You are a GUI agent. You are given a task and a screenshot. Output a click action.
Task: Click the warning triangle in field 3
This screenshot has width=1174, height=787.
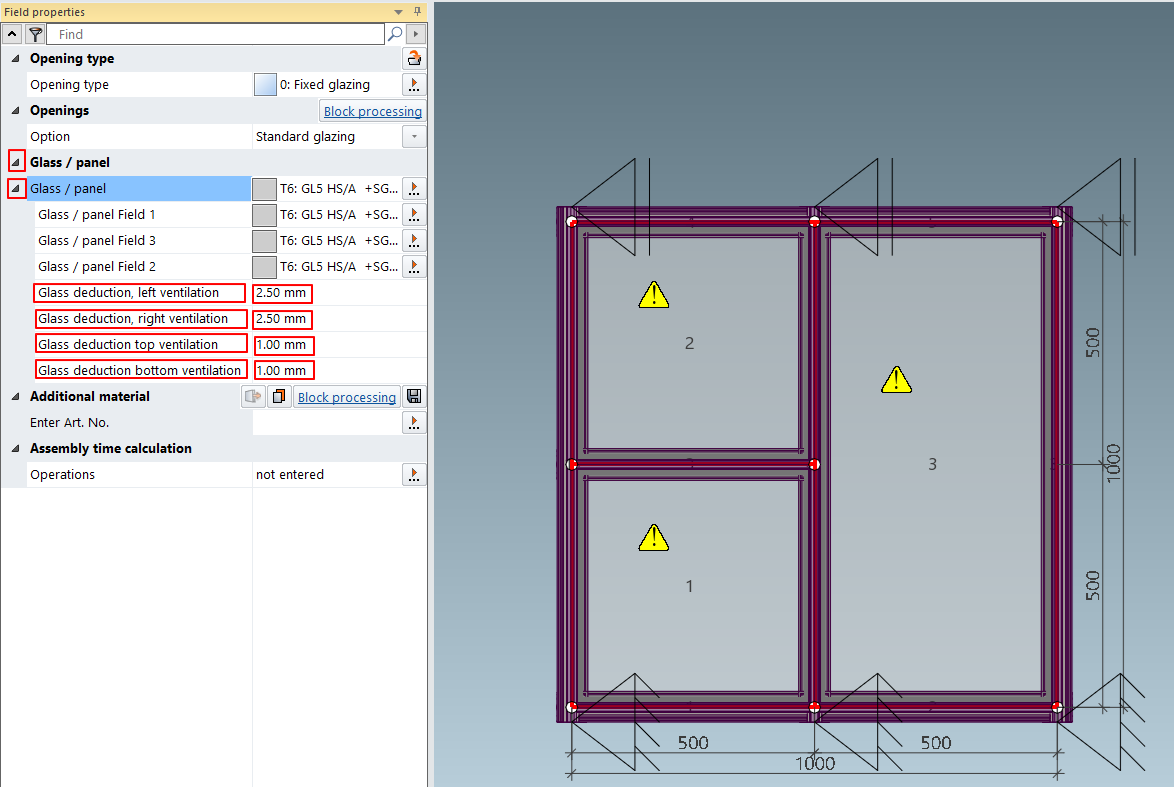coord(896,379)
